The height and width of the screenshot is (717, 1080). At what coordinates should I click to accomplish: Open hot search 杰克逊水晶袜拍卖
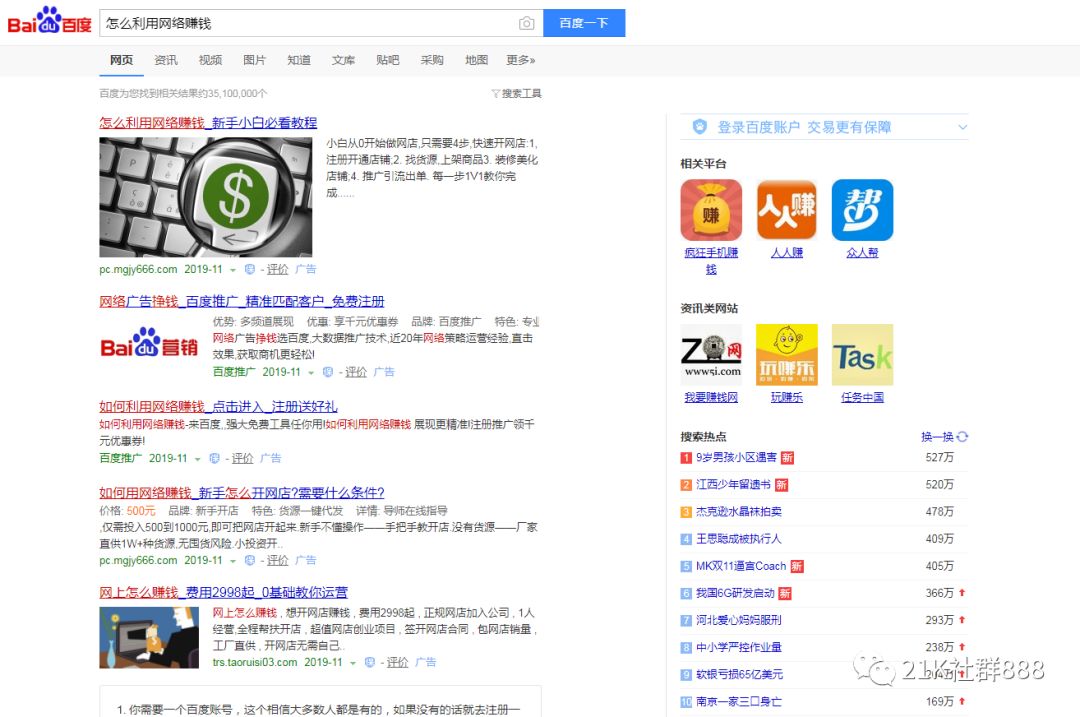[738, 512]
